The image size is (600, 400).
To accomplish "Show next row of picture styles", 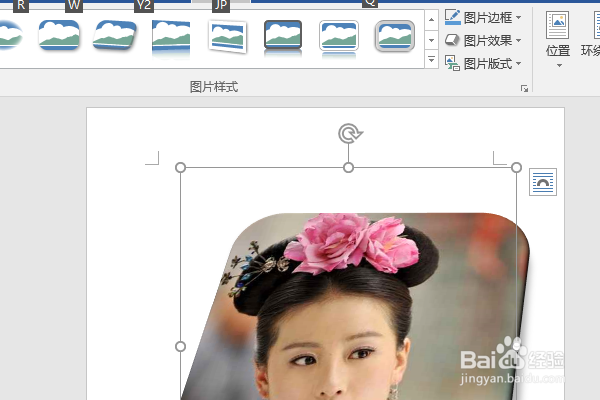I will point(431,40).
